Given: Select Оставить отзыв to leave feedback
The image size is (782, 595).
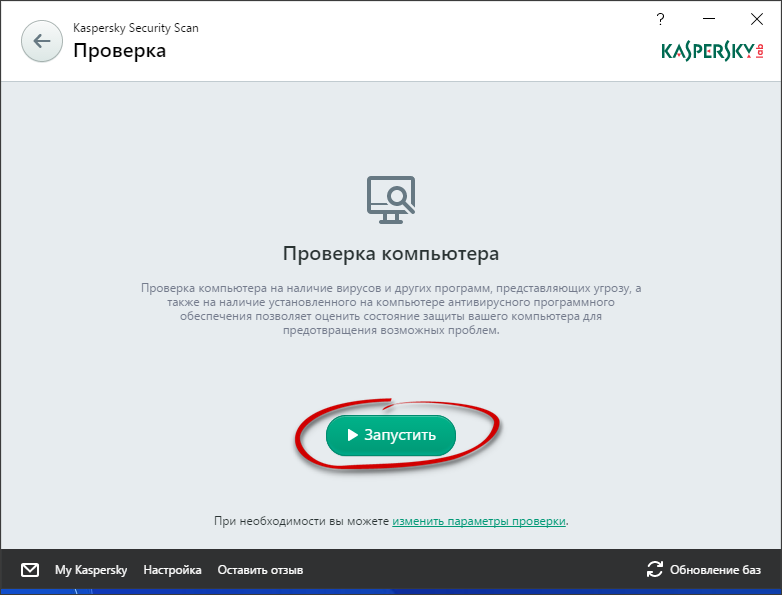Looking at the screenshot, I should (x=260, y=570).
